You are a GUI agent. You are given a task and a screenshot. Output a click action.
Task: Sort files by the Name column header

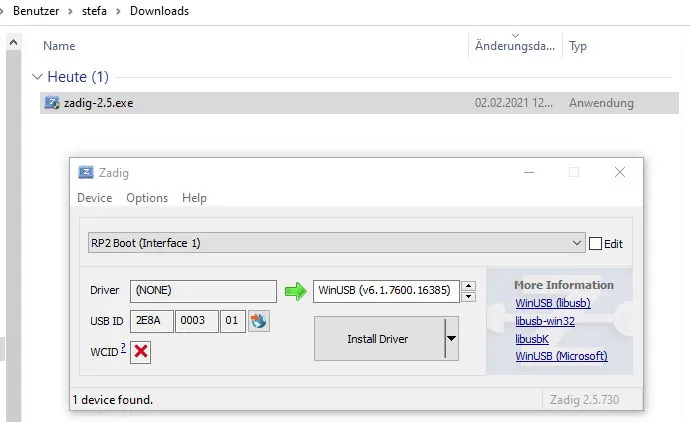pyautogui.click(x=59, y=46)
